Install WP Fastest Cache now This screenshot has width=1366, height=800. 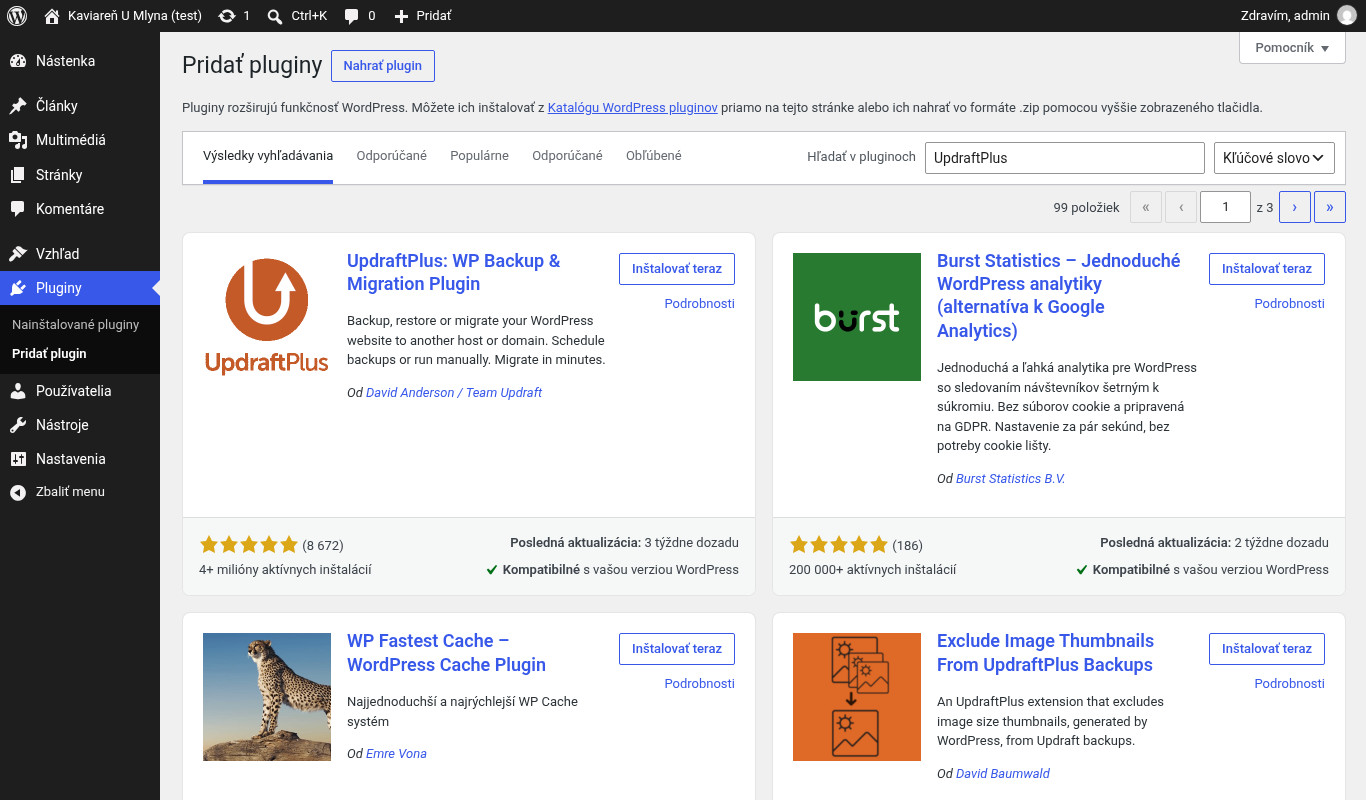(x=677, y=649)
